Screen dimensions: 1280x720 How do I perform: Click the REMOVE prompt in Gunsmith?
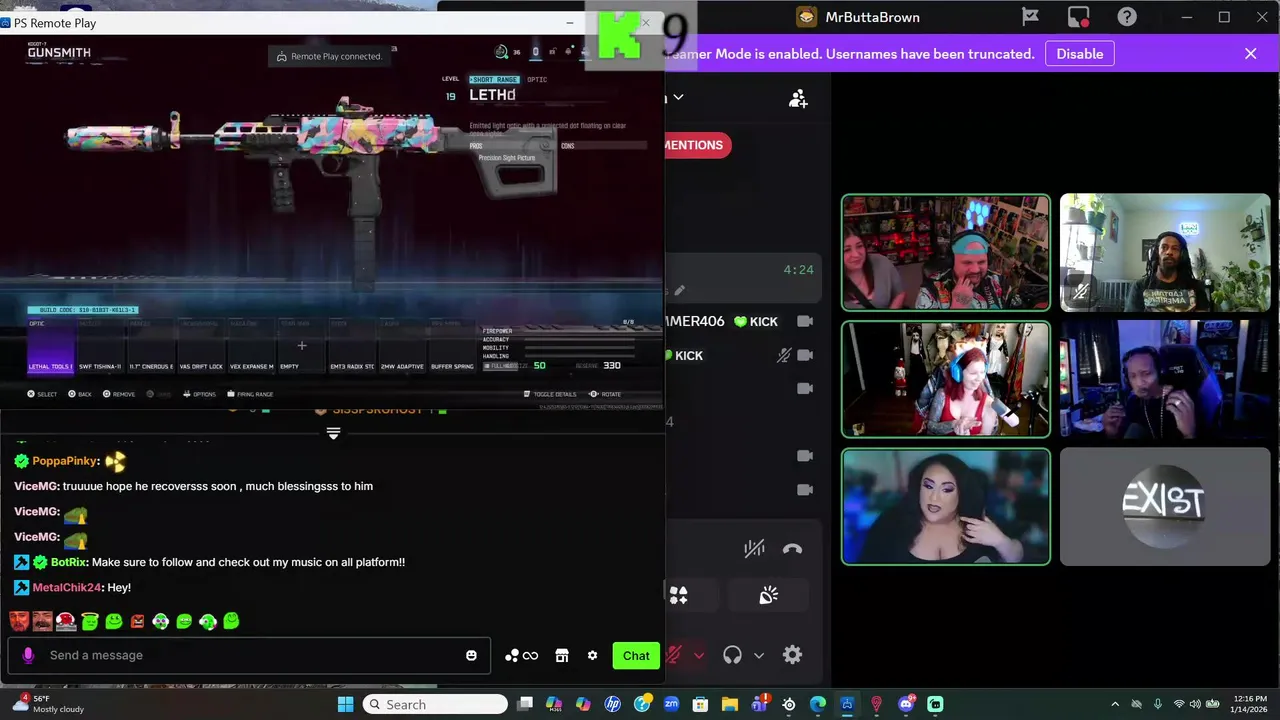pos(117,394)
